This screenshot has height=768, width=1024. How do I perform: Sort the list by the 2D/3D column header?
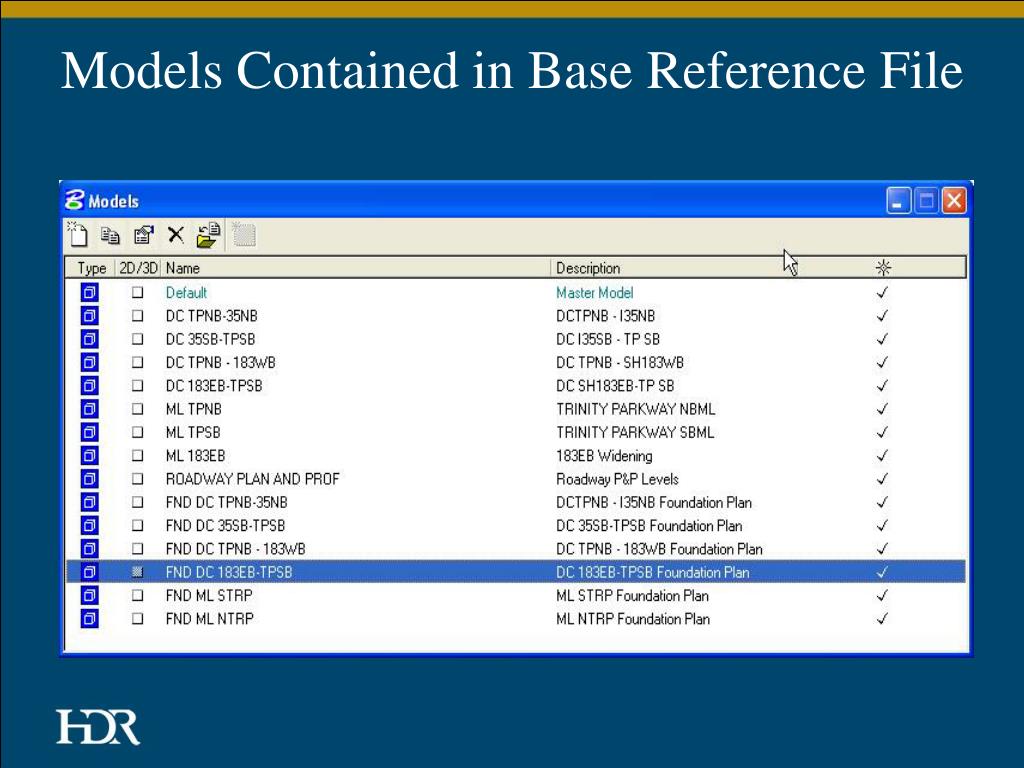click(138, 268)
